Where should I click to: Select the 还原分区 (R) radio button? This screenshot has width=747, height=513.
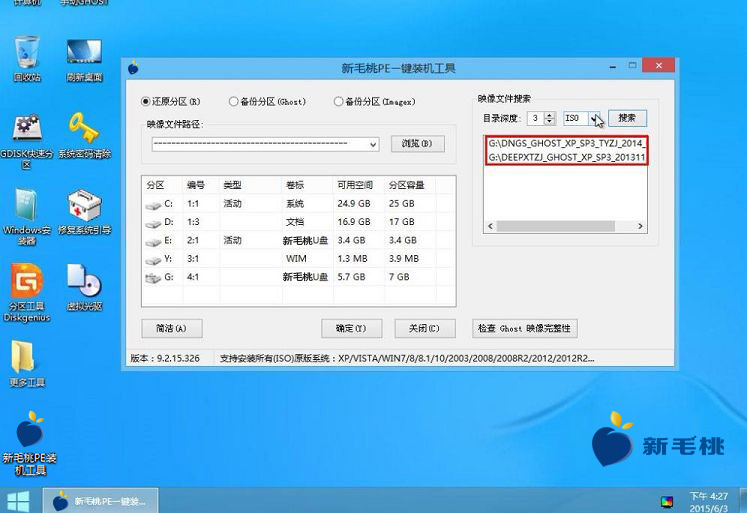(146, 101)
